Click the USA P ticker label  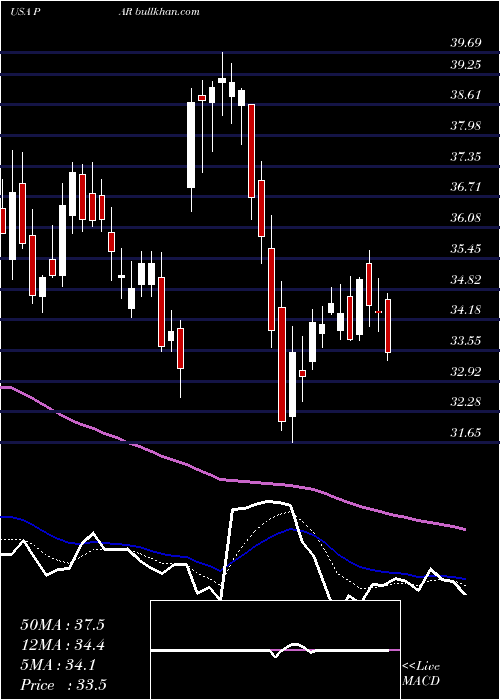(26, 12)
